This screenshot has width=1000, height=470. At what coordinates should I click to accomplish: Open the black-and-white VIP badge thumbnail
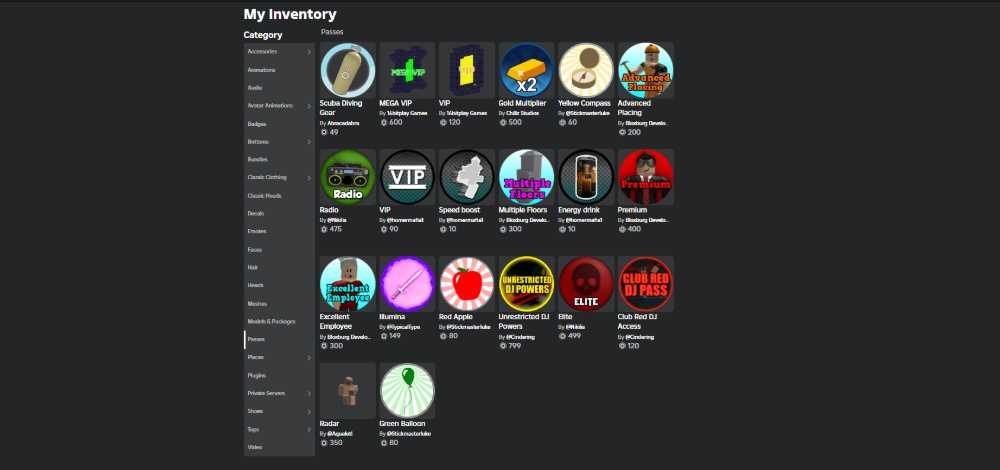click(x=408, y=177)
